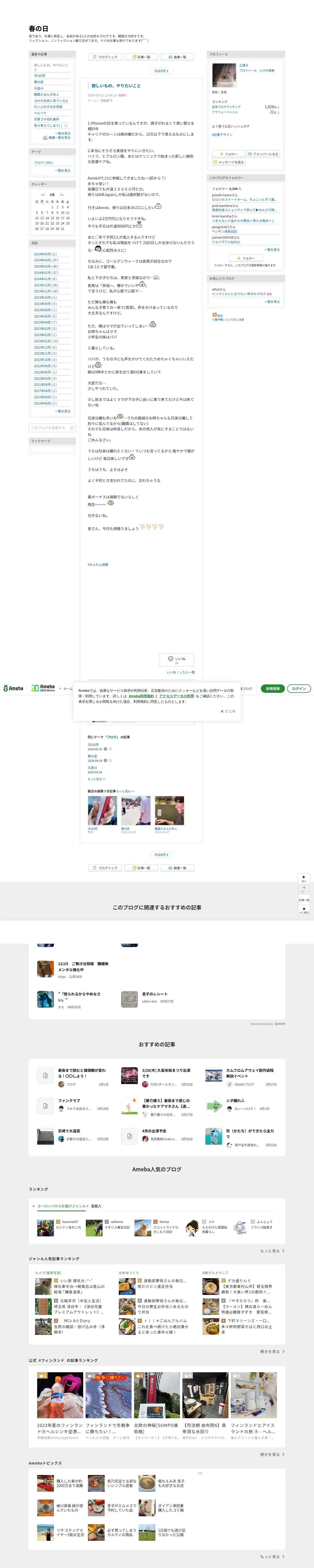Open recommended article 息子のレシート
Viewport: 314px width, 1568px height.
[x=155, y=994]
